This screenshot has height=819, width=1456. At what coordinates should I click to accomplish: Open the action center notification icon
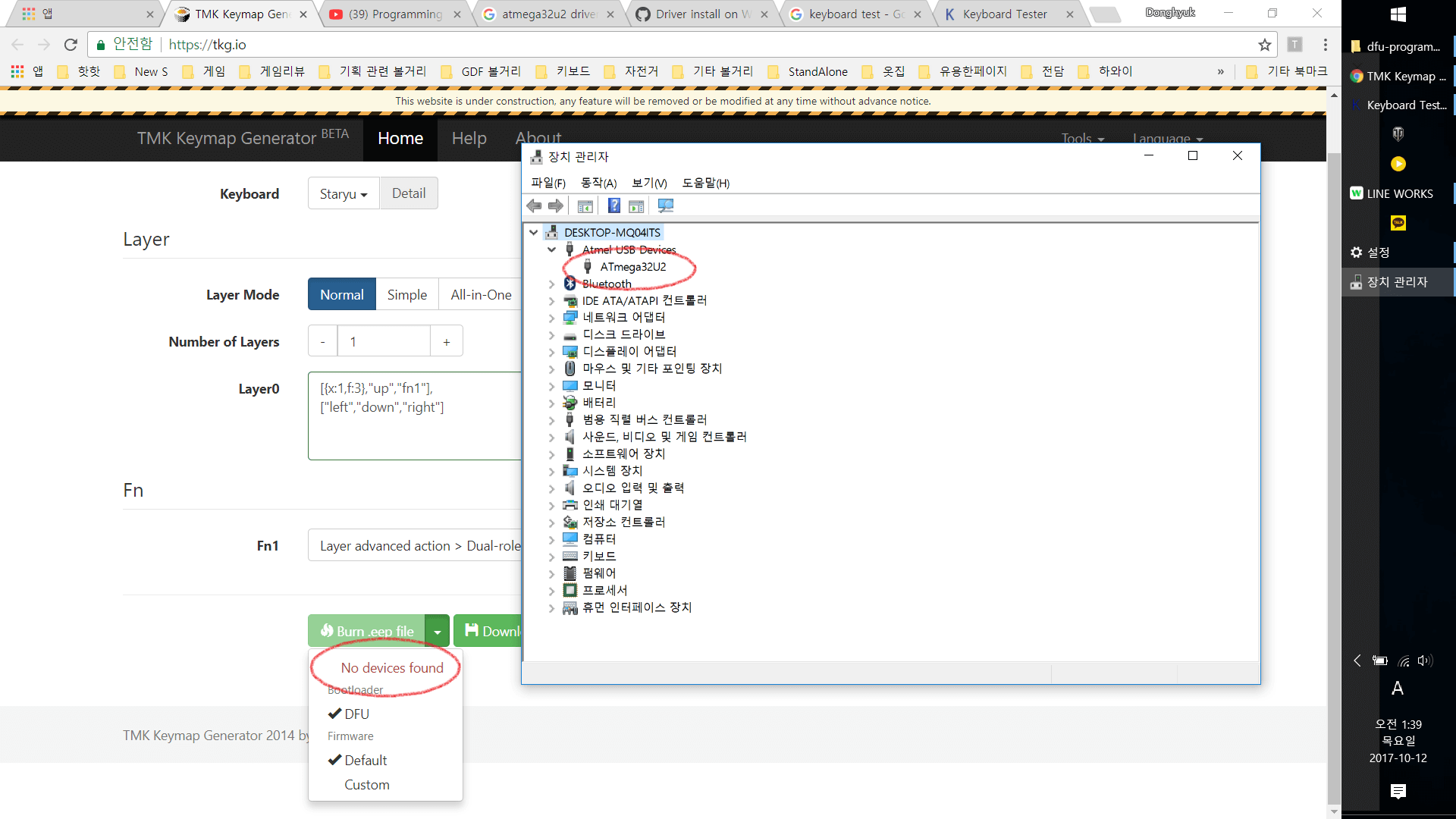pos(1398,791)
